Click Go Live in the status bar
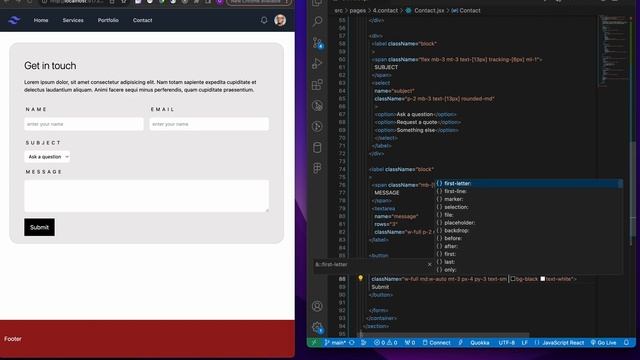The height and width of the screenshot is (360, 640). 603,343
